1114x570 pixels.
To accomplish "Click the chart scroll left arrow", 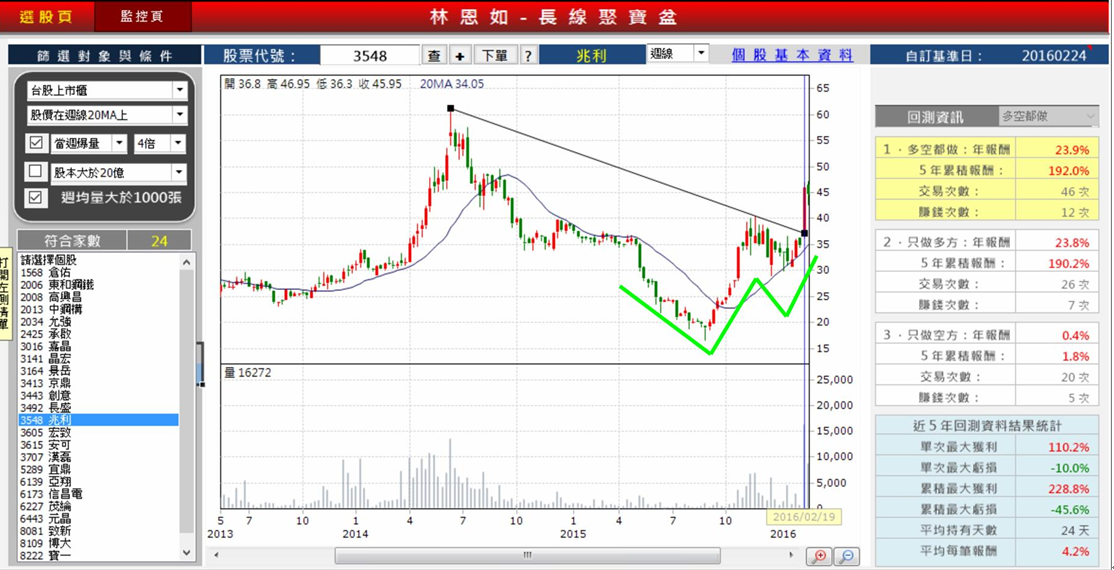I will 218,555.
